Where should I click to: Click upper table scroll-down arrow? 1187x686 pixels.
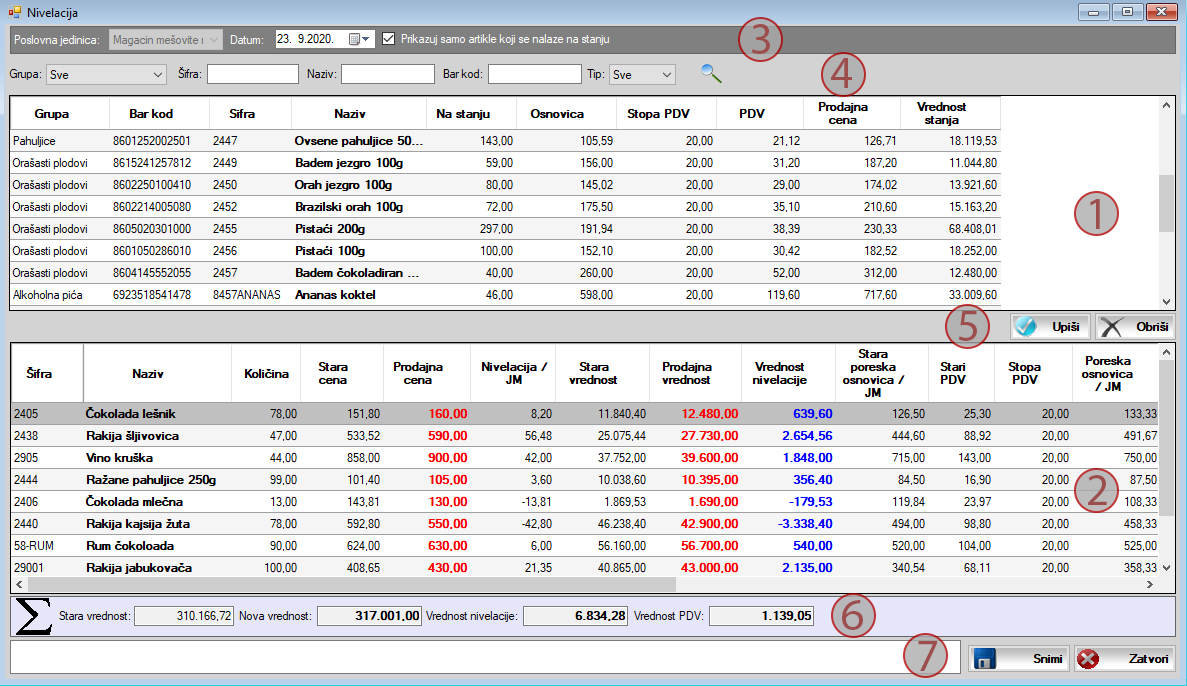(x=1166, y=301)
